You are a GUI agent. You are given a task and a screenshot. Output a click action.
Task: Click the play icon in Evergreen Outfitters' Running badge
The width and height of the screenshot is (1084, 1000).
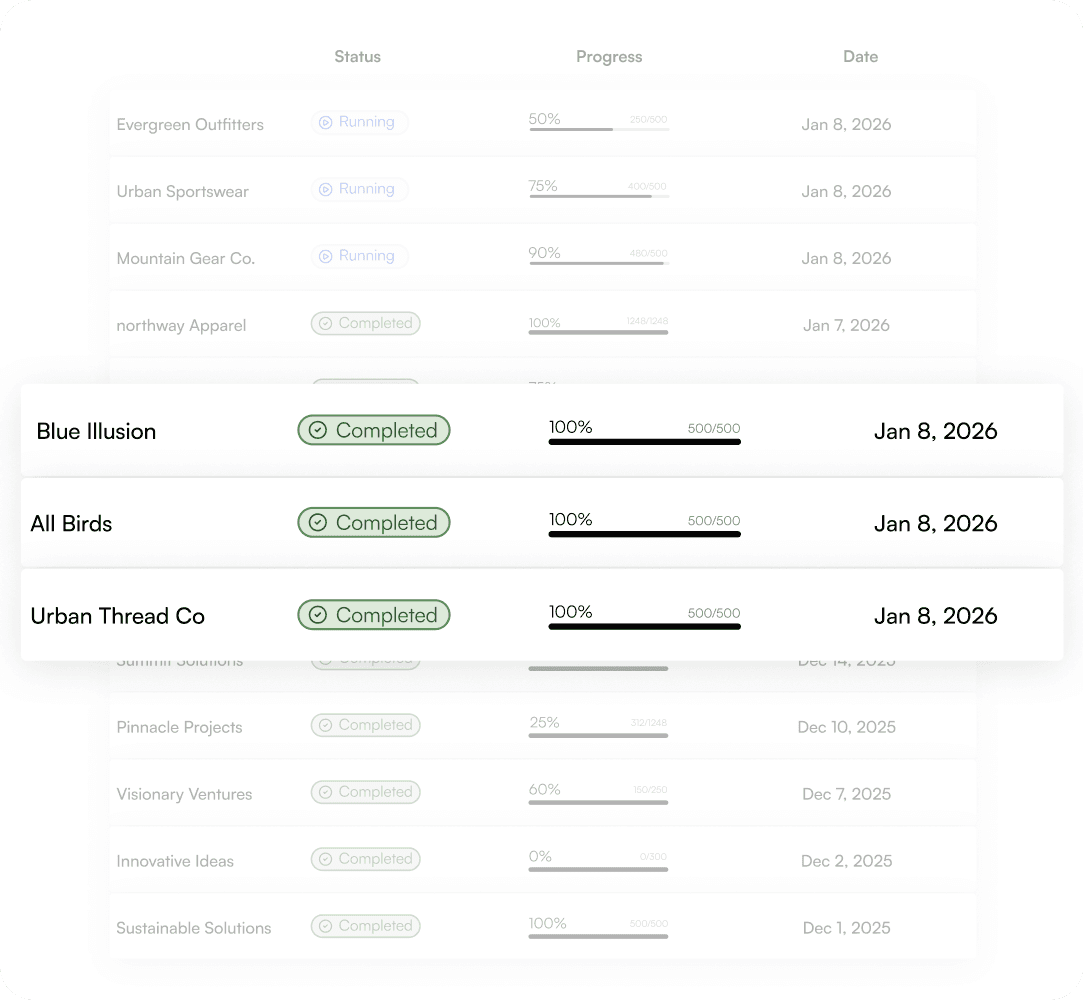pos(326,122)
